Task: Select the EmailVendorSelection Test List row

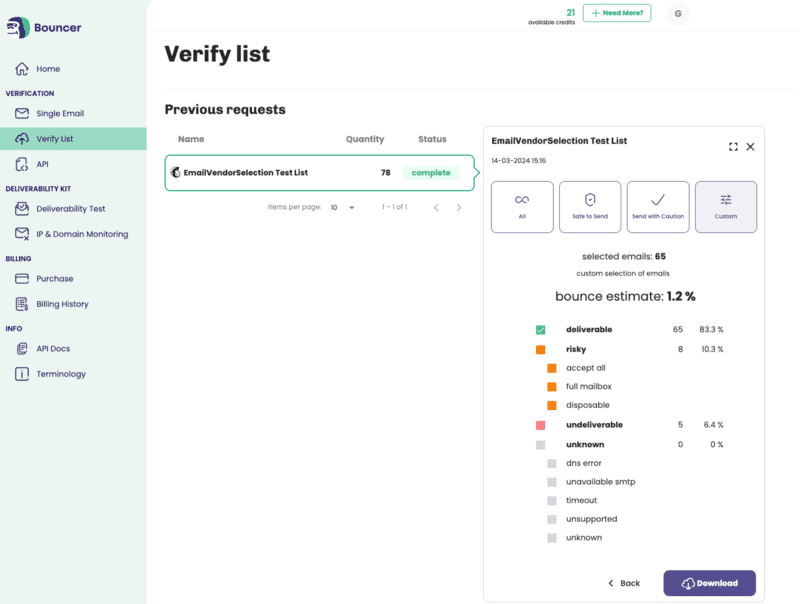Action: (x=319, y=173)
